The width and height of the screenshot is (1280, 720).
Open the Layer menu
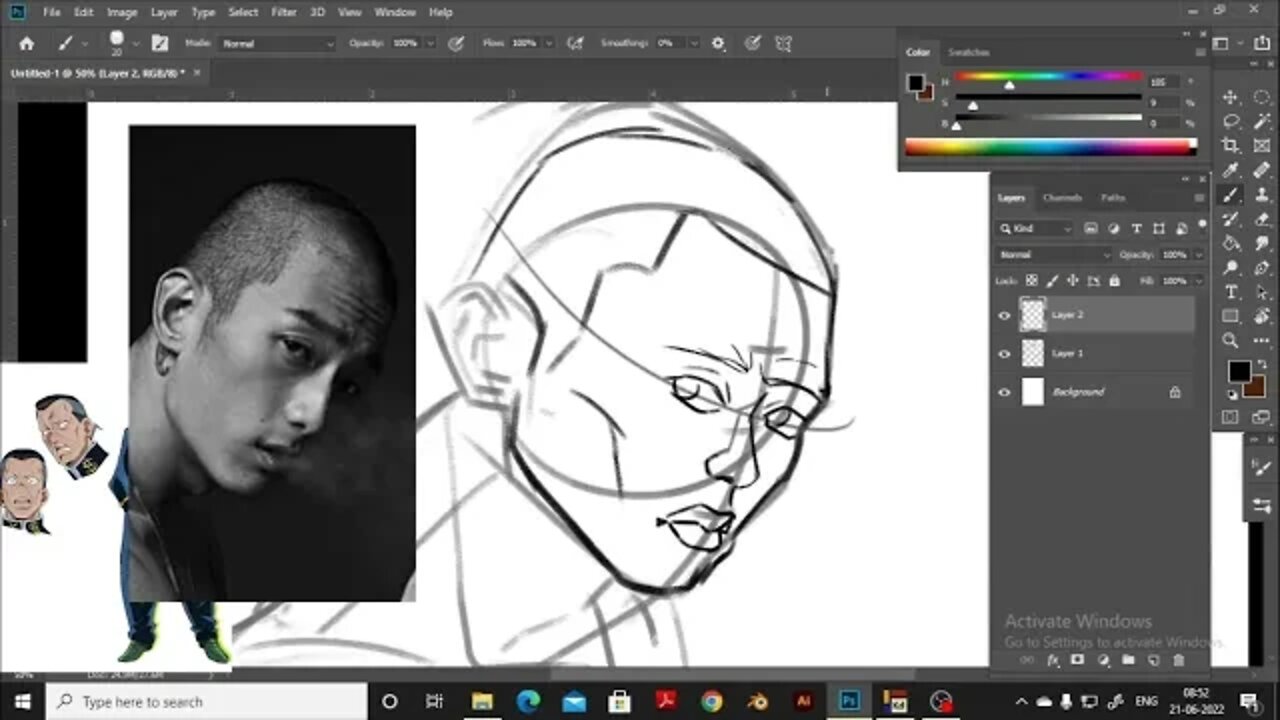point(164,12)
